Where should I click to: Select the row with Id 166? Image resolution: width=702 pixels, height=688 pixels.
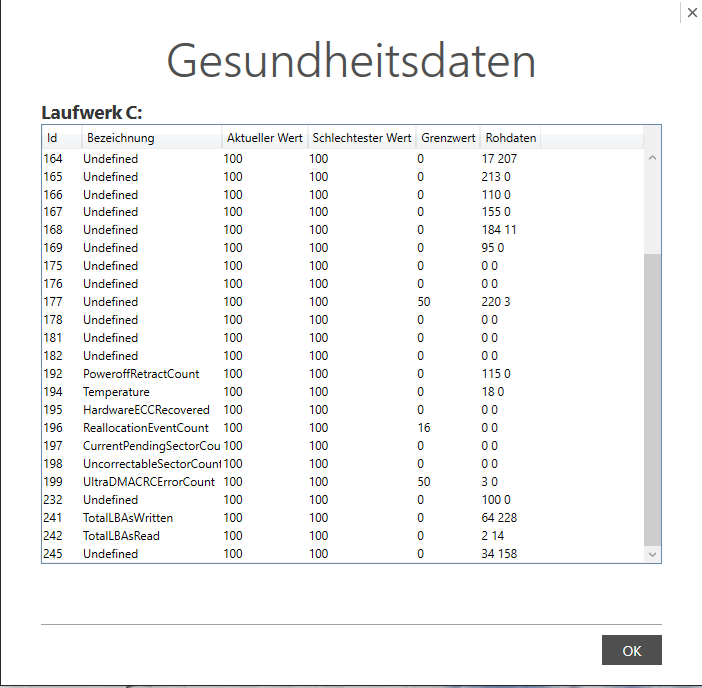(x=342, y=194)
